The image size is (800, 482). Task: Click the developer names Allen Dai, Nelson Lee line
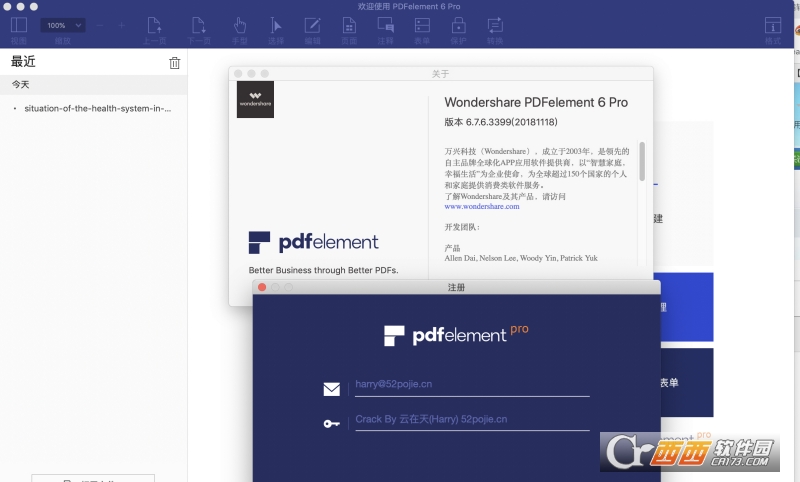(520, 258)
